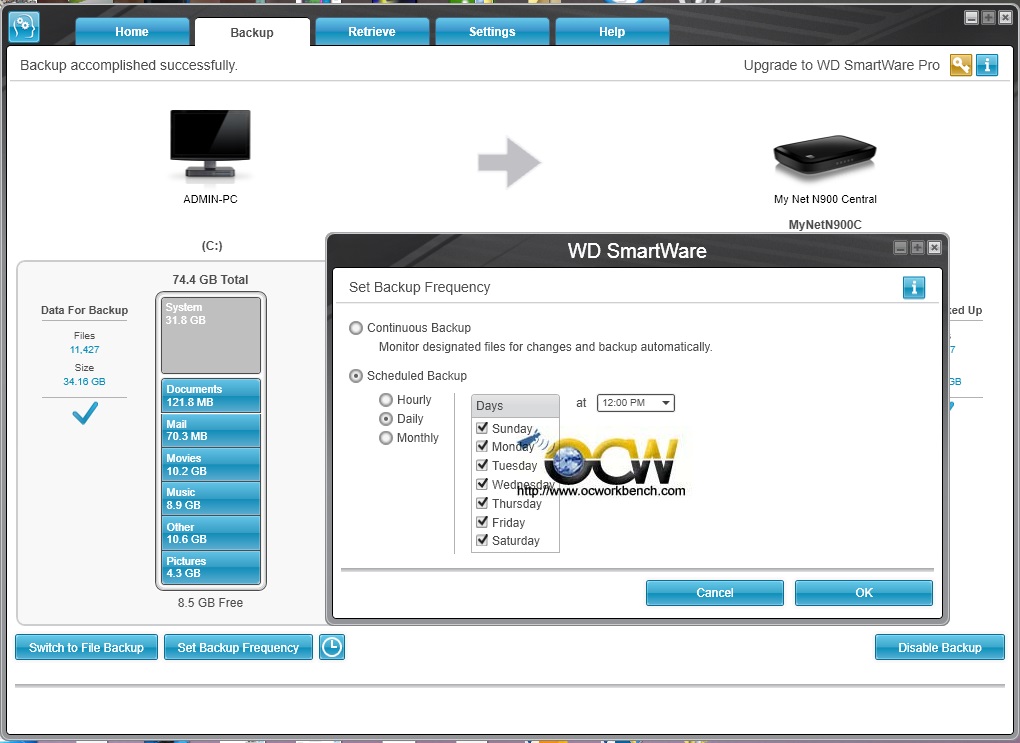Click the Disable Backup button
The image size is (1020, 743).
pos(940,647)
